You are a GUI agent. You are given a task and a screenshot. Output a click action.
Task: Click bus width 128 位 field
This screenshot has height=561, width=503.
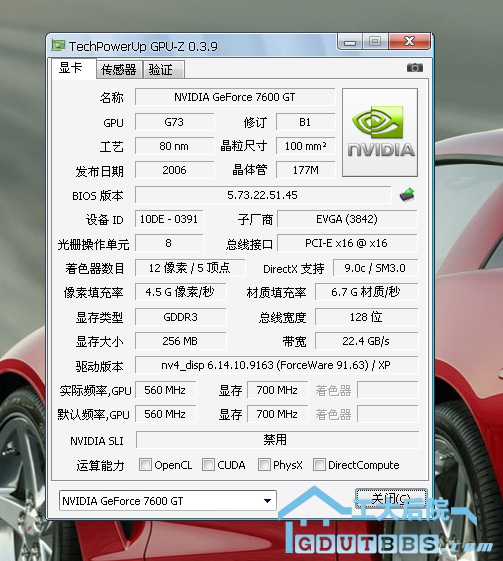(x=366, y=317)
